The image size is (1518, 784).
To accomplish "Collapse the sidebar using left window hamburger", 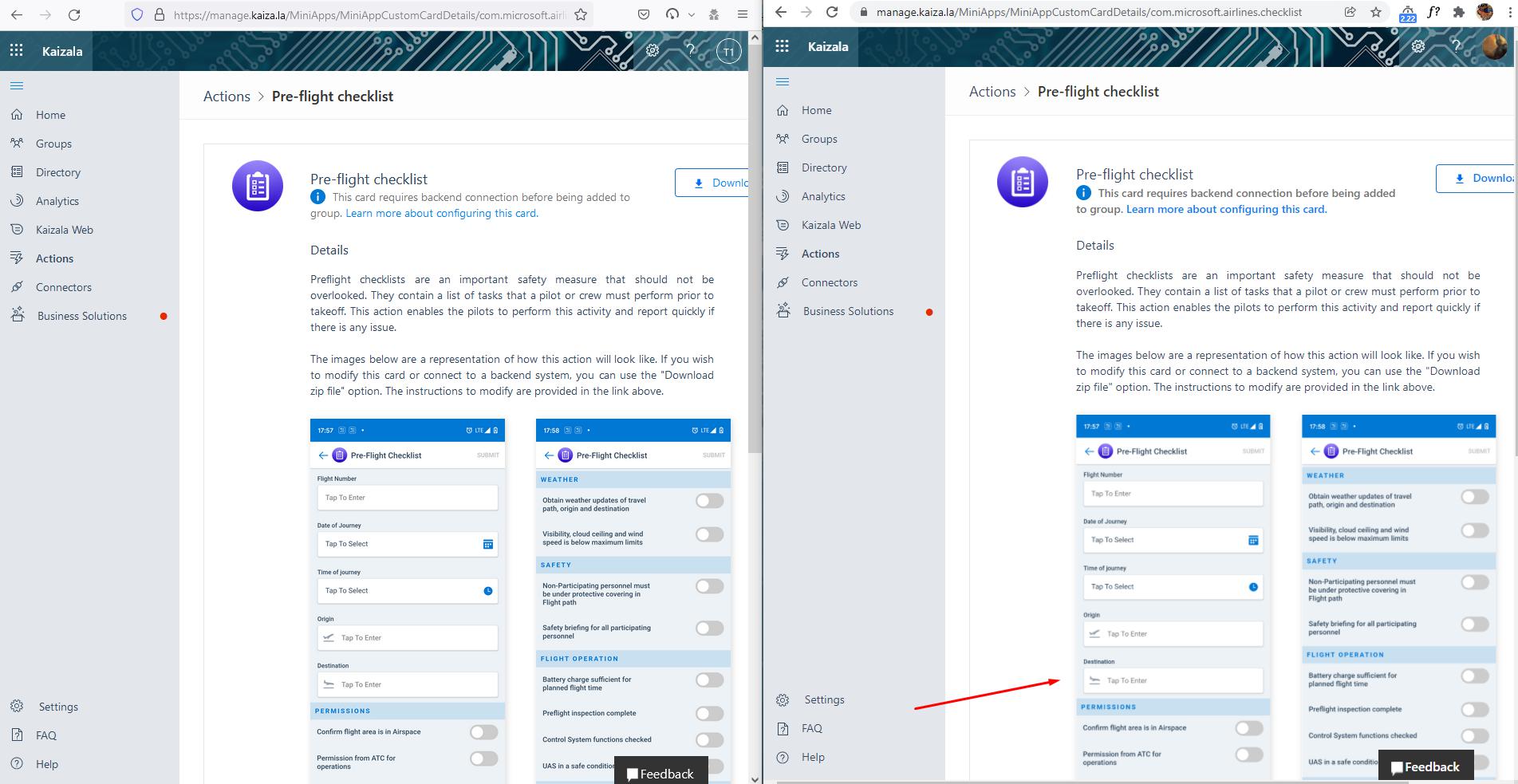I will tap(17, 85).
